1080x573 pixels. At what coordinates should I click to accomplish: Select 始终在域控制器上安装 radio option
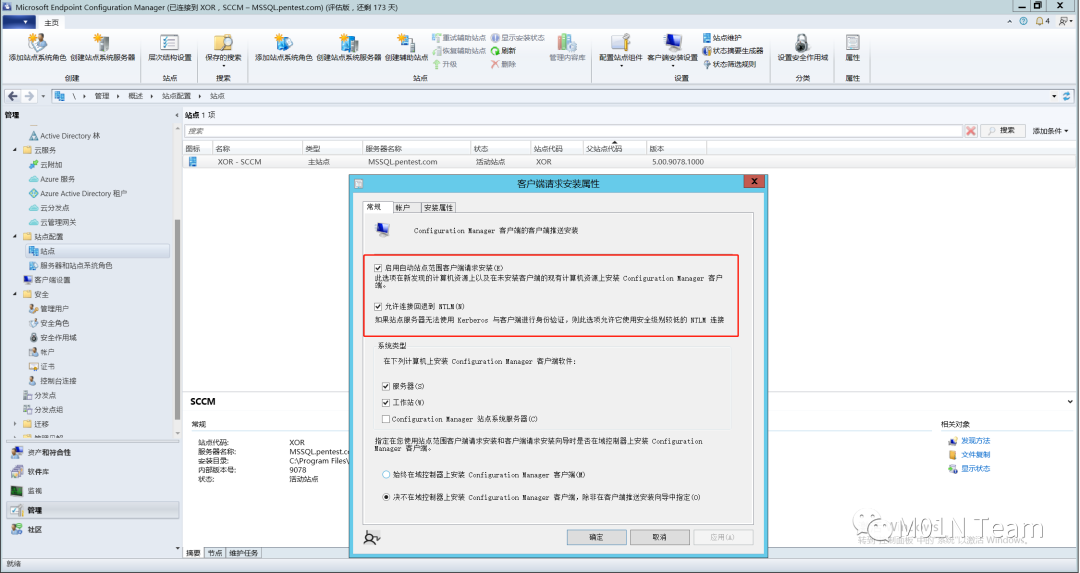tap(386, 475)
